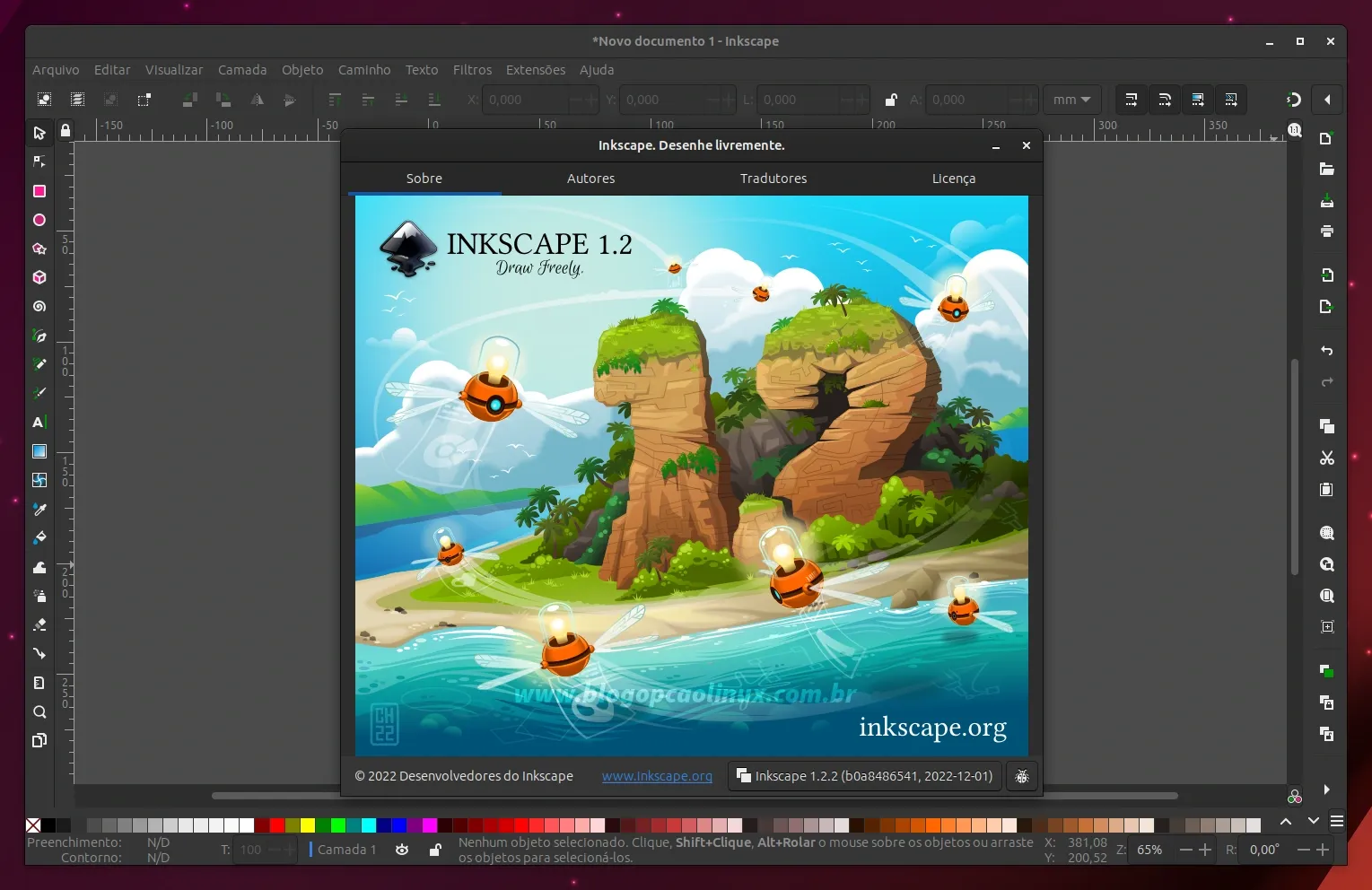Screen dimensions: 1372x890
Task: Click the Zoom to drawing icon
Action: [x=1327, y=564]
